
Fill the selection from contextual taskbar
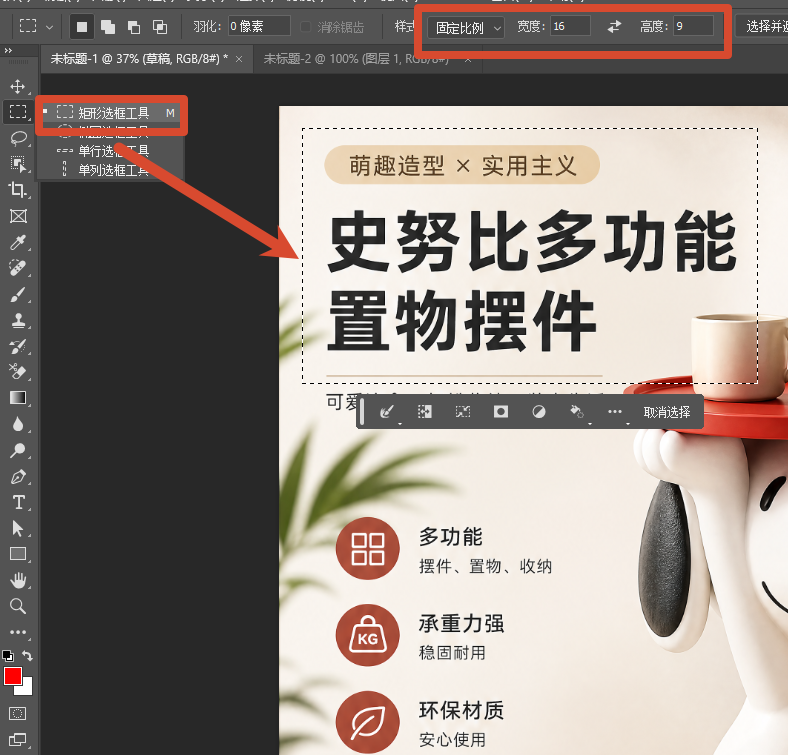pos(576,412)
